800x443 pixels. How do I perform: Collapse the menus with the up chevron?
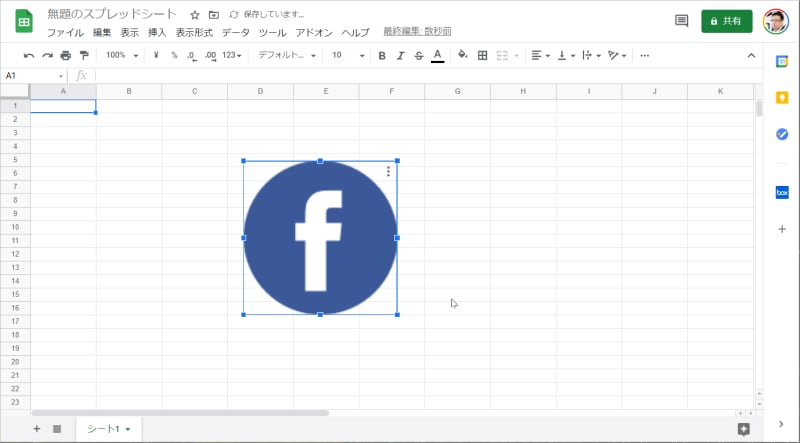pos(751,55)
